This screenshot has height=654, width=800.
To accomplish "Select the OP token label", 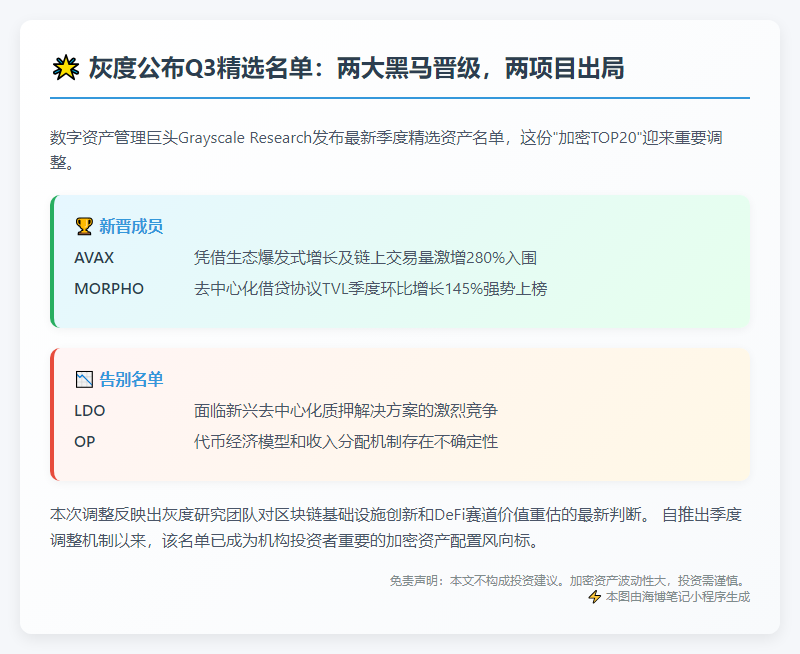I will click(85, 442).
